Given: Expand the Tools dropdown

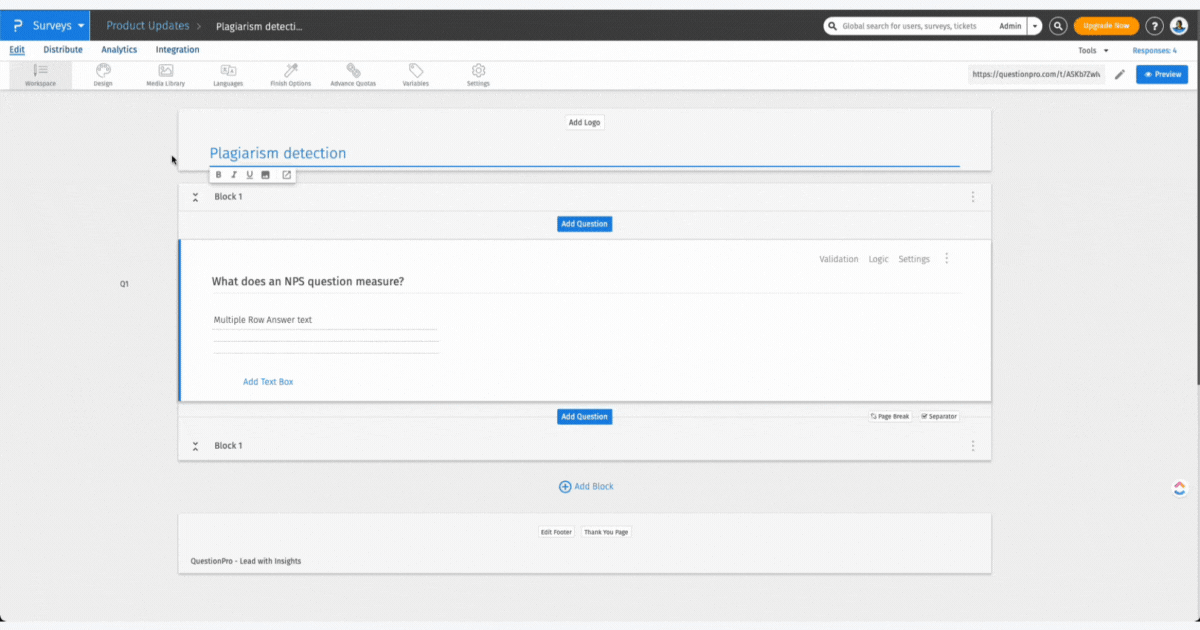Looking at the screenshot, I should 1093,50.
